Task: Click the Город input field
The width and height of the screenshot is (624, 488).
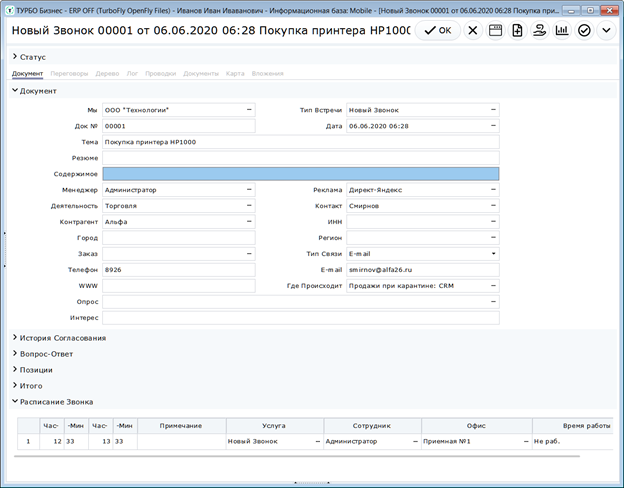Action: 179,238
